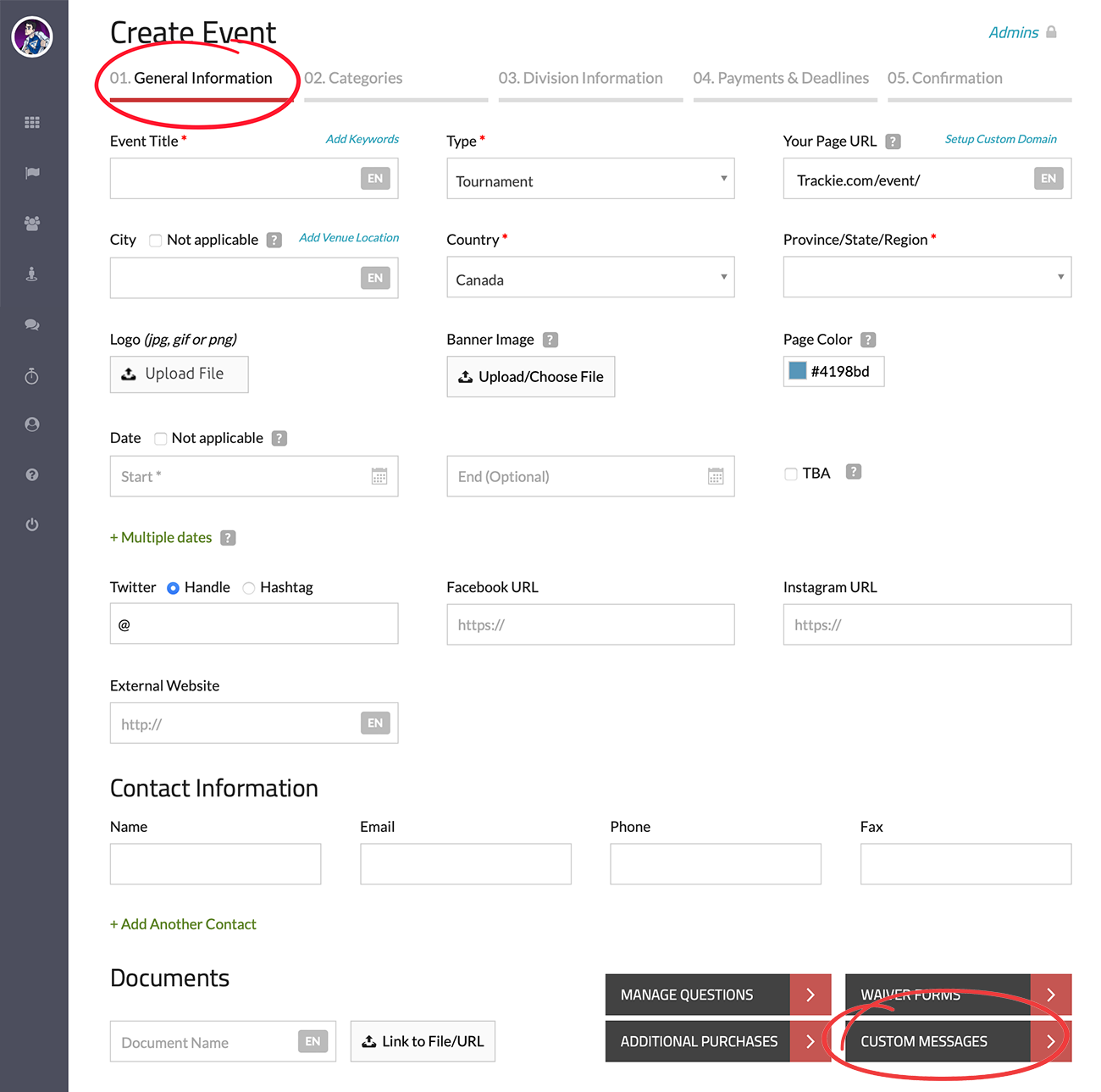This screenshot has height=1092, width=1101.
Task: Click the Add Another Contact link
Action: (x=183, y=924)
